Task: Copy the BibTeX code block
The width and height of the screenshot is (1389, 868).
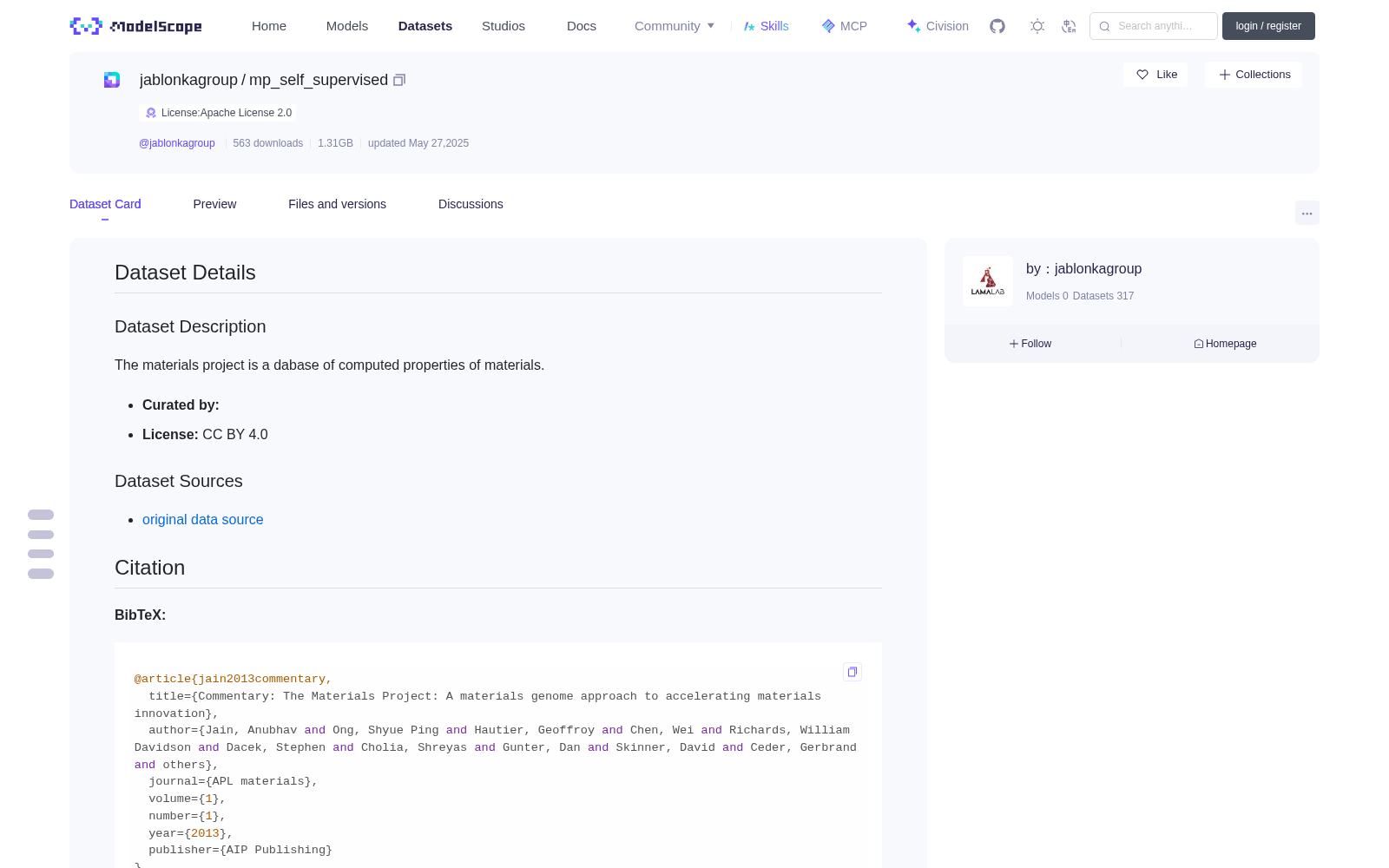Action: [852, 672]
